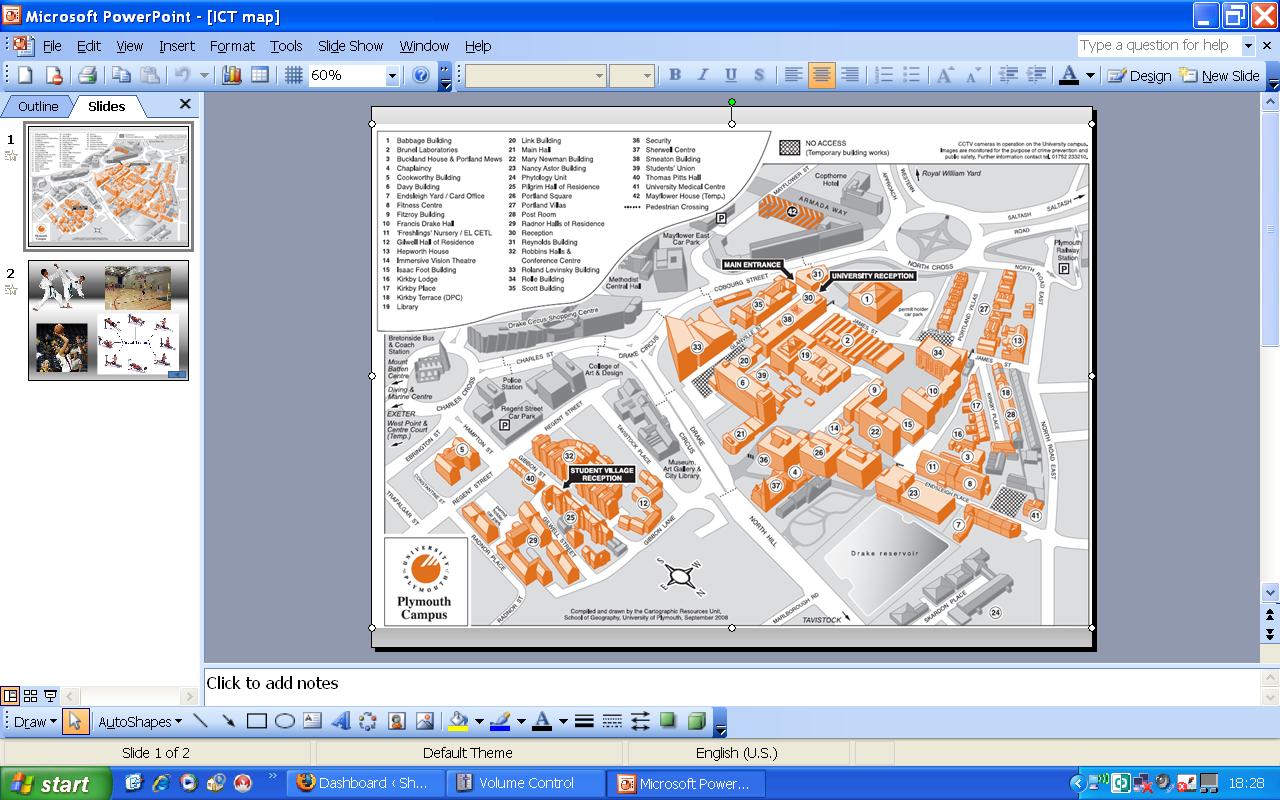
Task: Switch to Dashboard Firefox taskbar window
Action: click(x=364, y=783)
